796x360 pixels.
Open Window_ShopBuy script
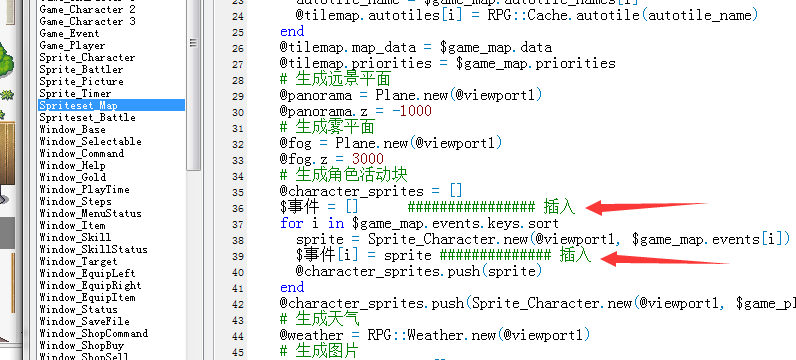81,345
